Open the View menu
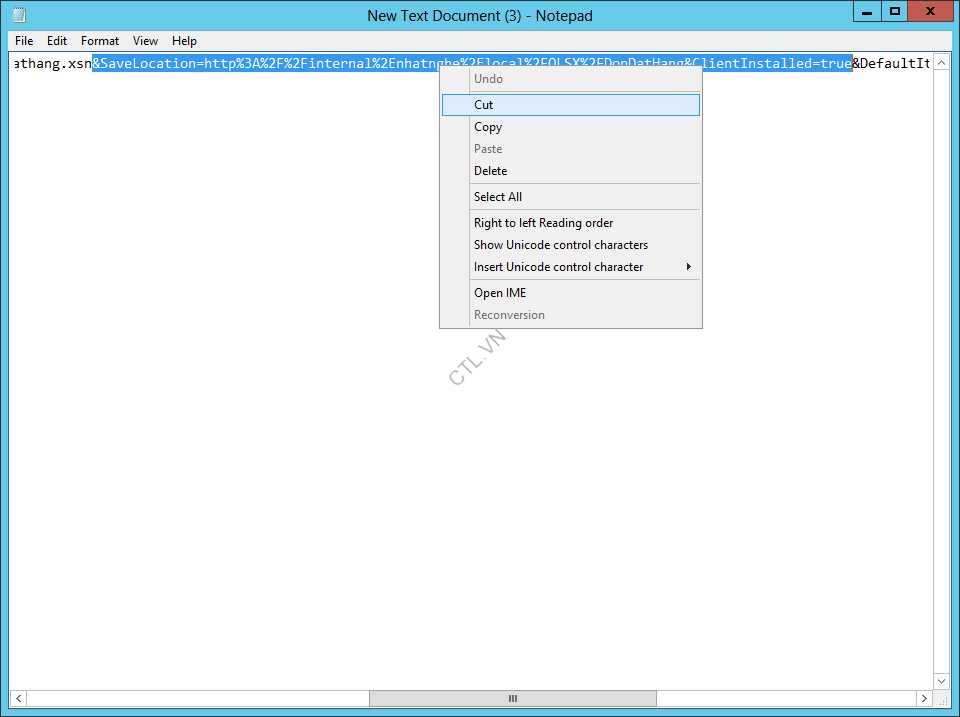The height and width of the screenshot is (717, 960). [x=146, y=41]
